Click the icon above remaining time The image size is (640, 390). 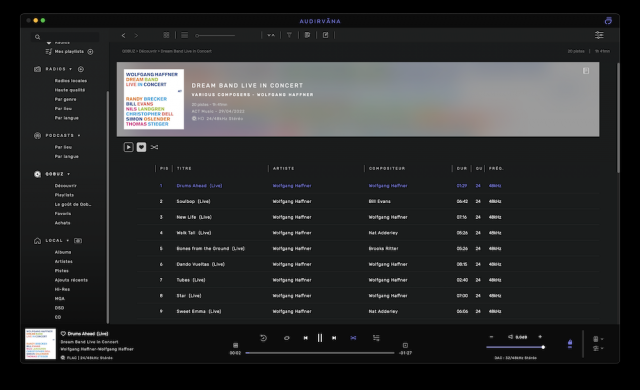(405, 345)
